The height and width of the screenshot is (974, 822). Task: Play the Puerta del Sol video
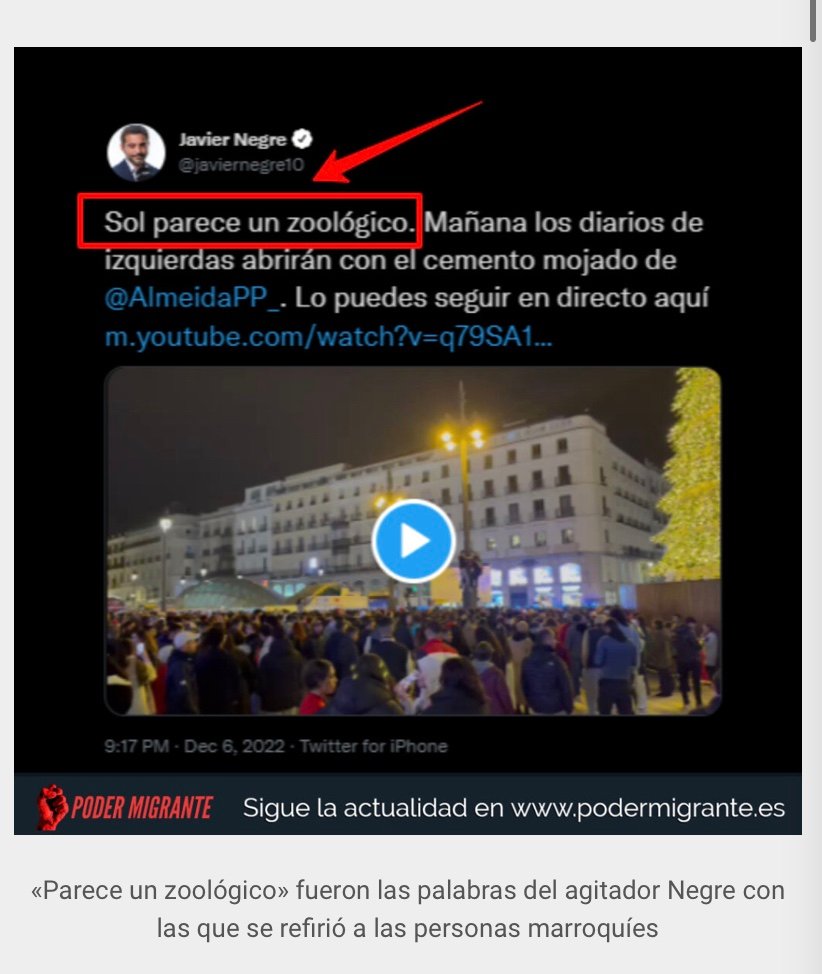(413, 541)
